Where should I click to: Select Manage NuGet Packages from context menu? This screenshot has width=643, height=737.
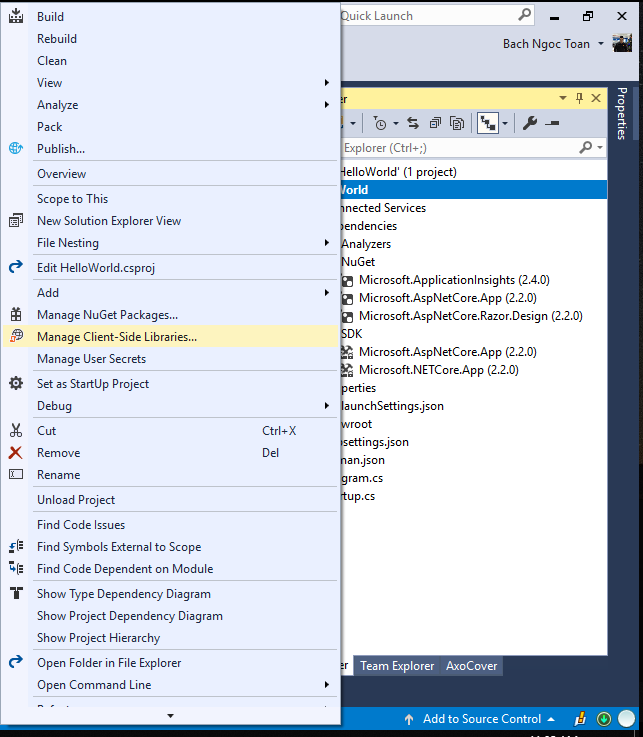(x=107, y=315)
